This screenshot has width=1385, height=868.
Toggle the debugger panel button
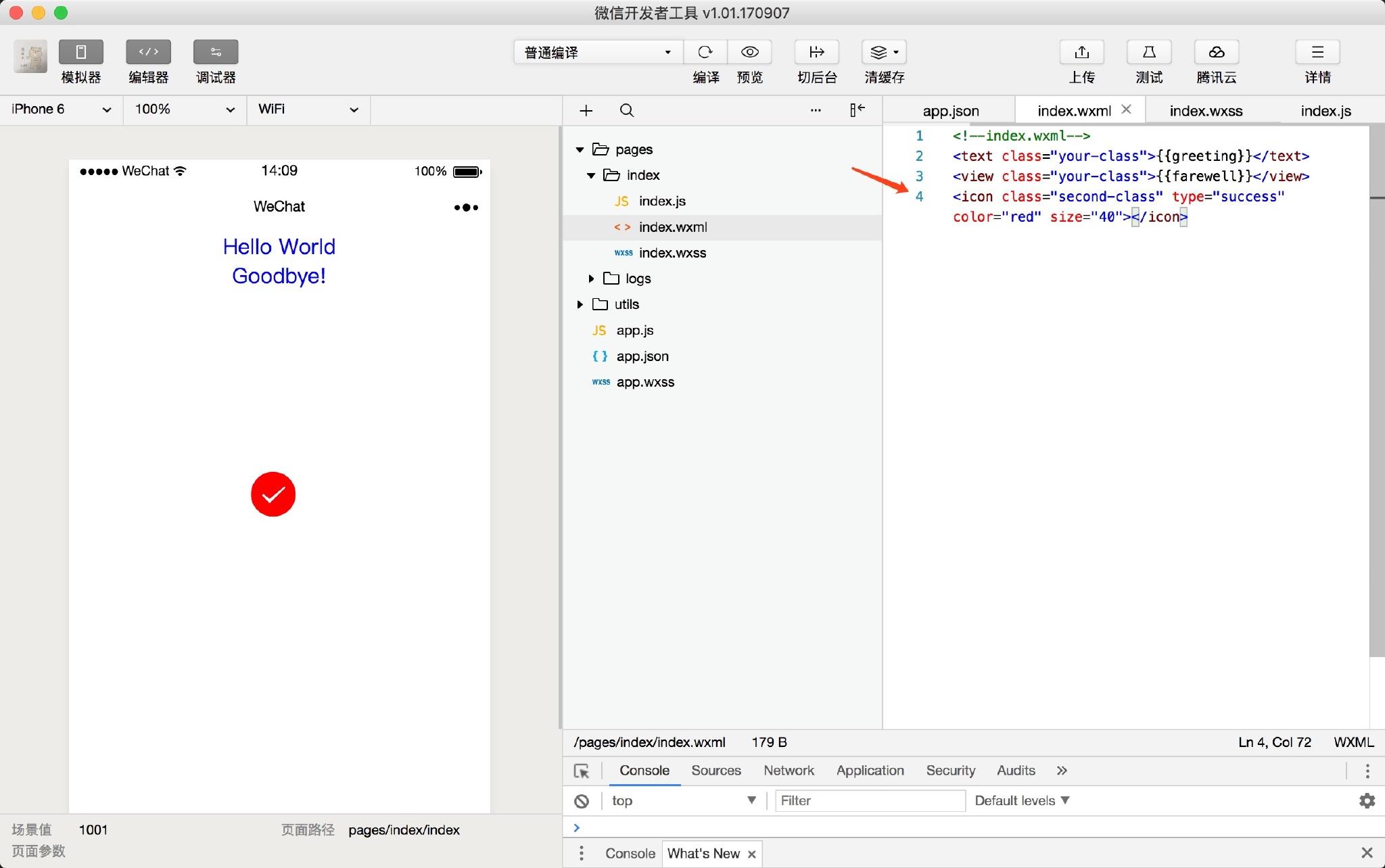click(216, 52)
